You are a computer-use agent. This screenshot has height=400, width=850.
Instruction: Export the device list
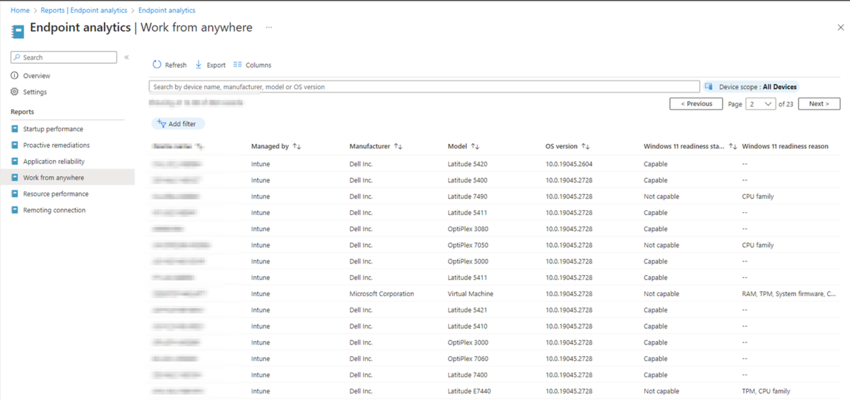click(x=210, y=65)
